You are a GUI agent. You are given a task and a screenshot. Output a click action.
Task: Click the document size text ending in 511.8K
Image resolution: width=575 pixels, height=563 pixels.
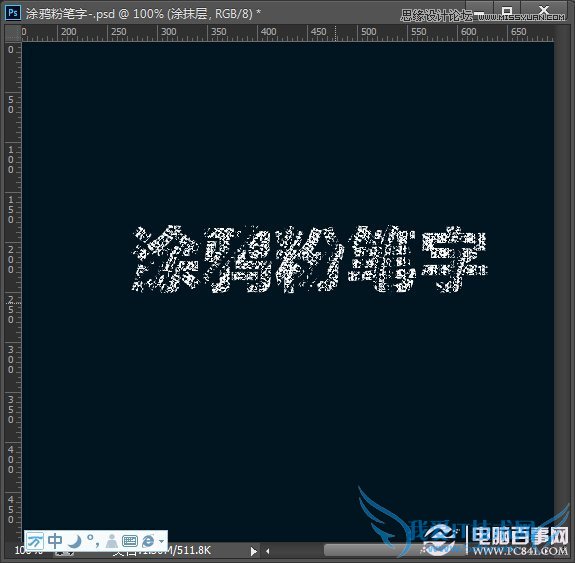click(162, 551)
